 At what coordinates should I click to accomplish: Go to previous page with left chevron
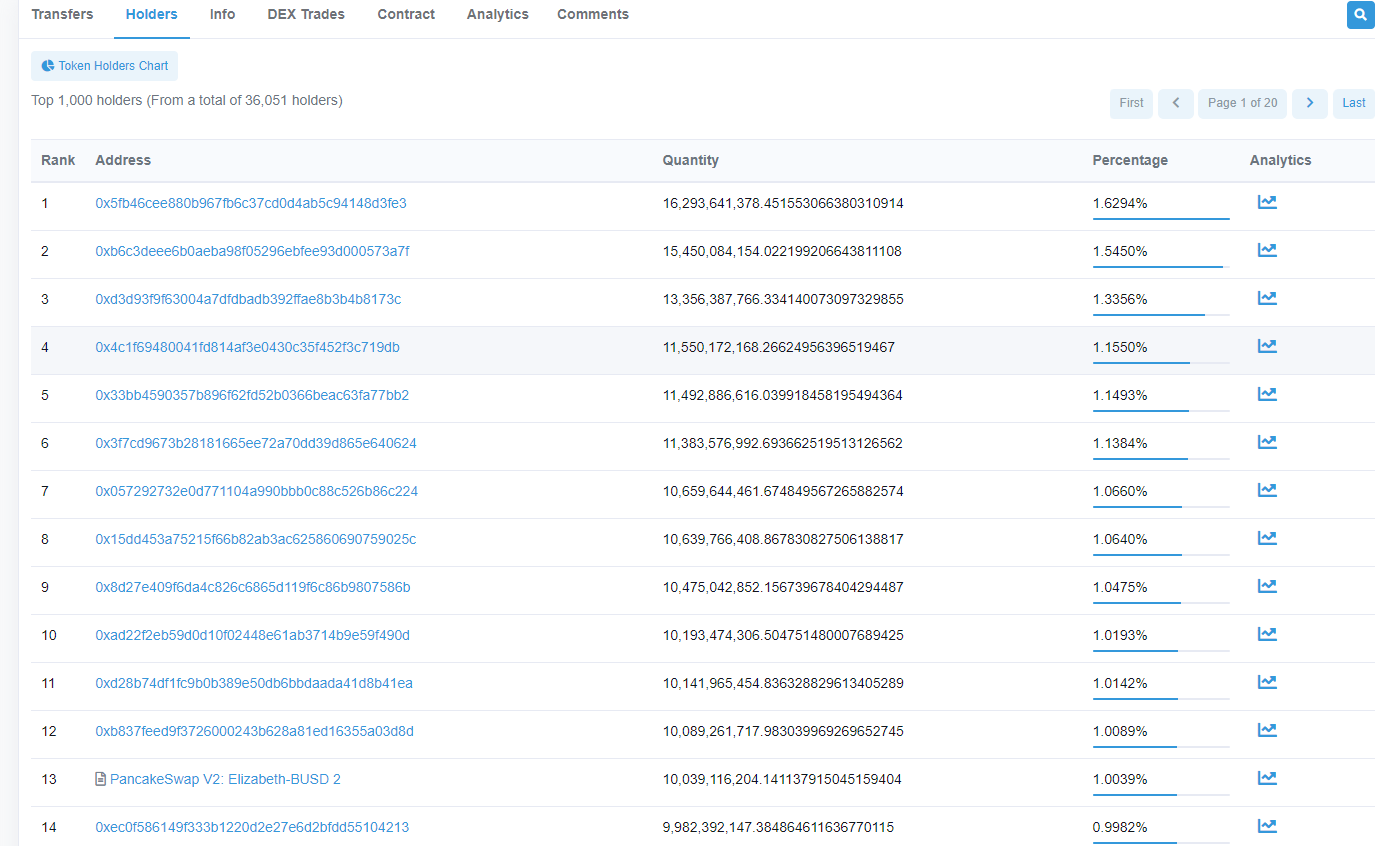click(1176, 103)
